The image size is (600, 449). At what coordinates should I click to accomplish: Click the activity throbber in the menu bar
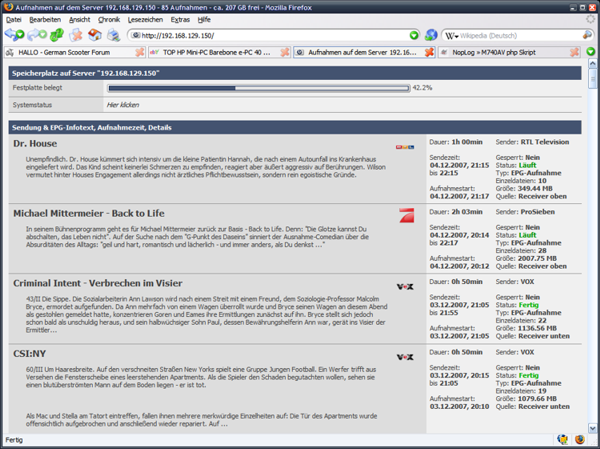pyautogui.click(x=591, y=20)
